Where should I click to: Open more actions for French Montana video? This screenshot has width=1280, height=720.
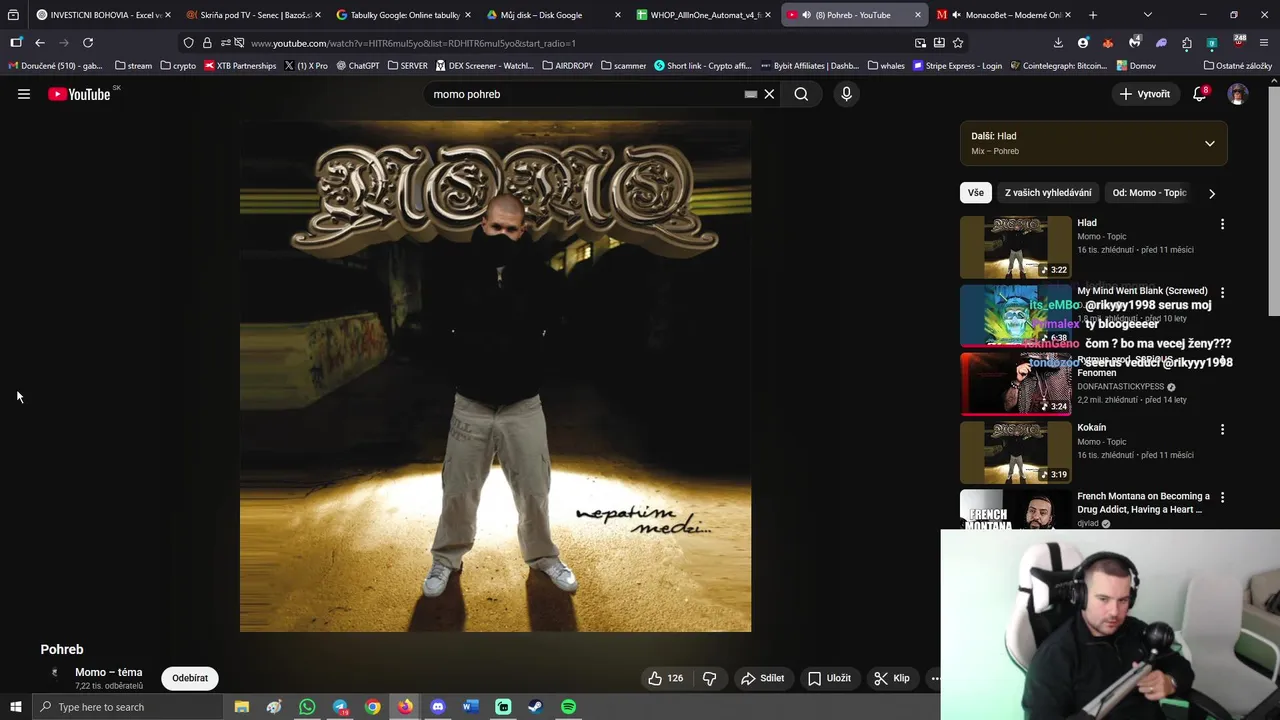1222,497
